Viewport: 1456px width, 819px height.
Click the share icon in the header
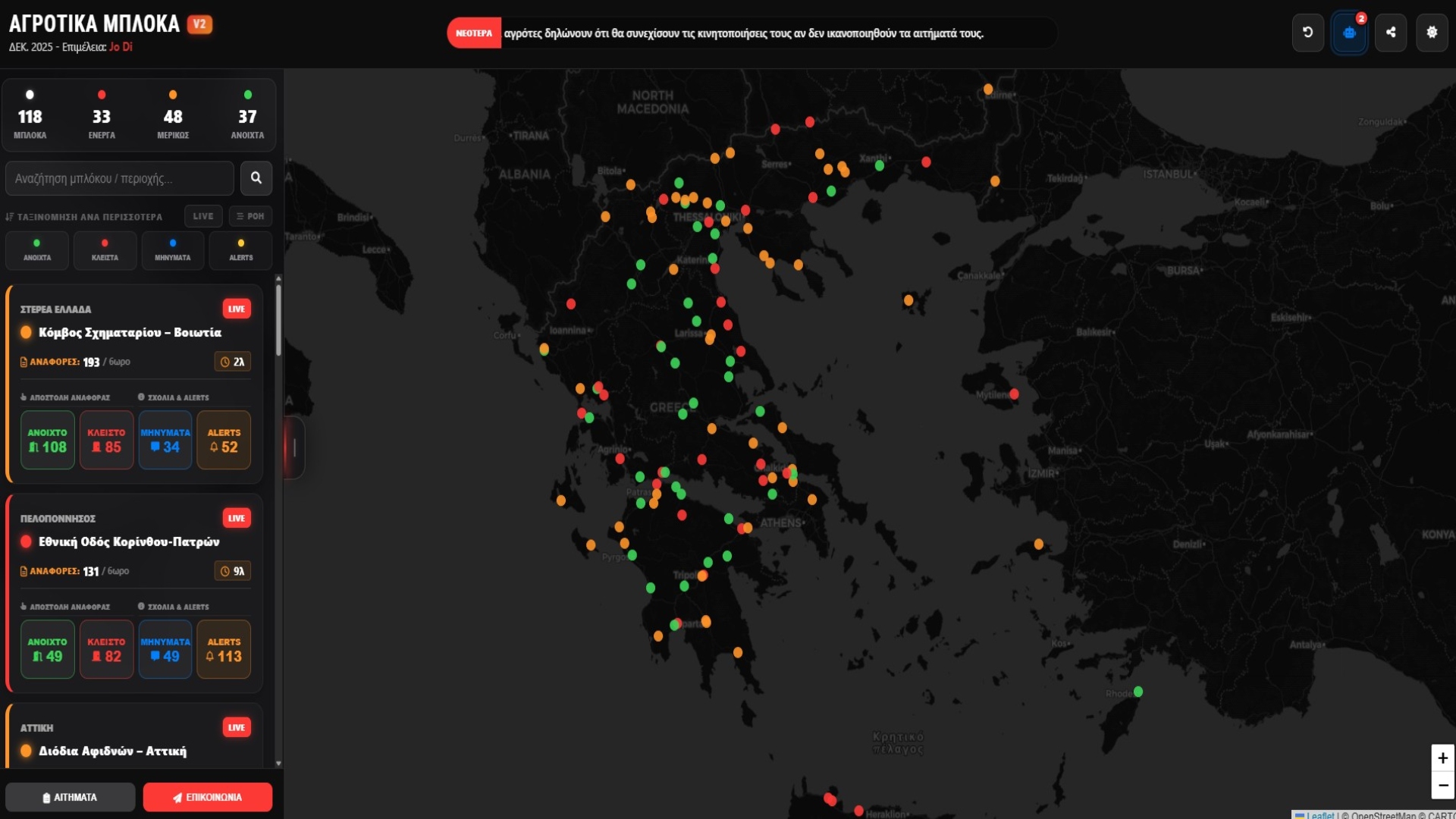1390,33
